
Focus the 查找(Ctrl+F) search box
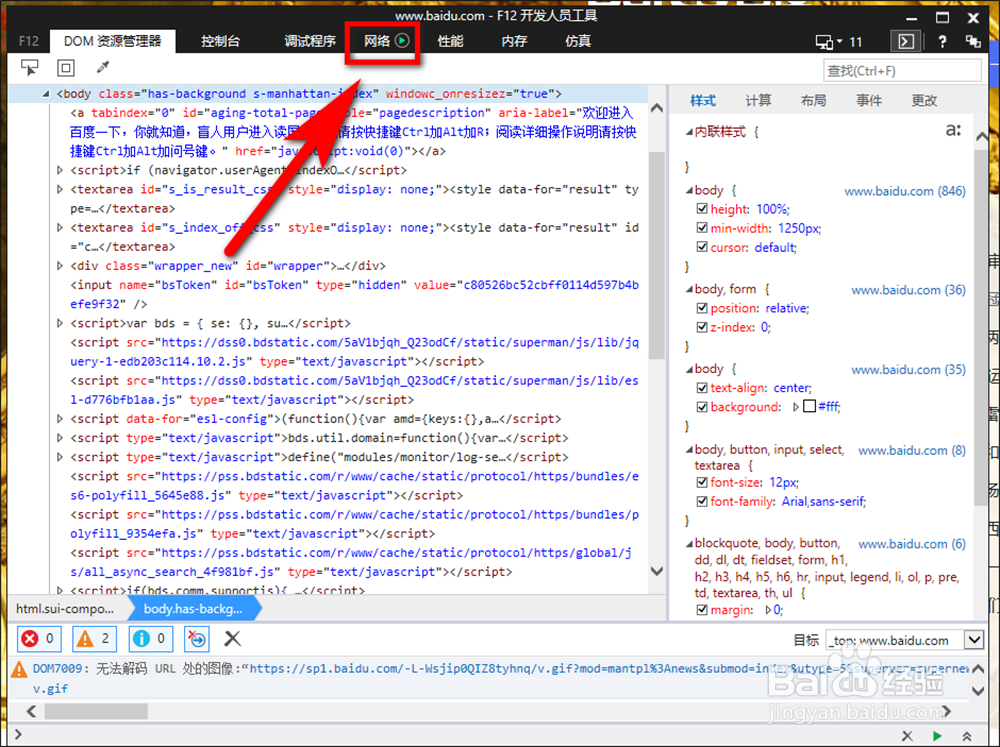coord(902,70)
